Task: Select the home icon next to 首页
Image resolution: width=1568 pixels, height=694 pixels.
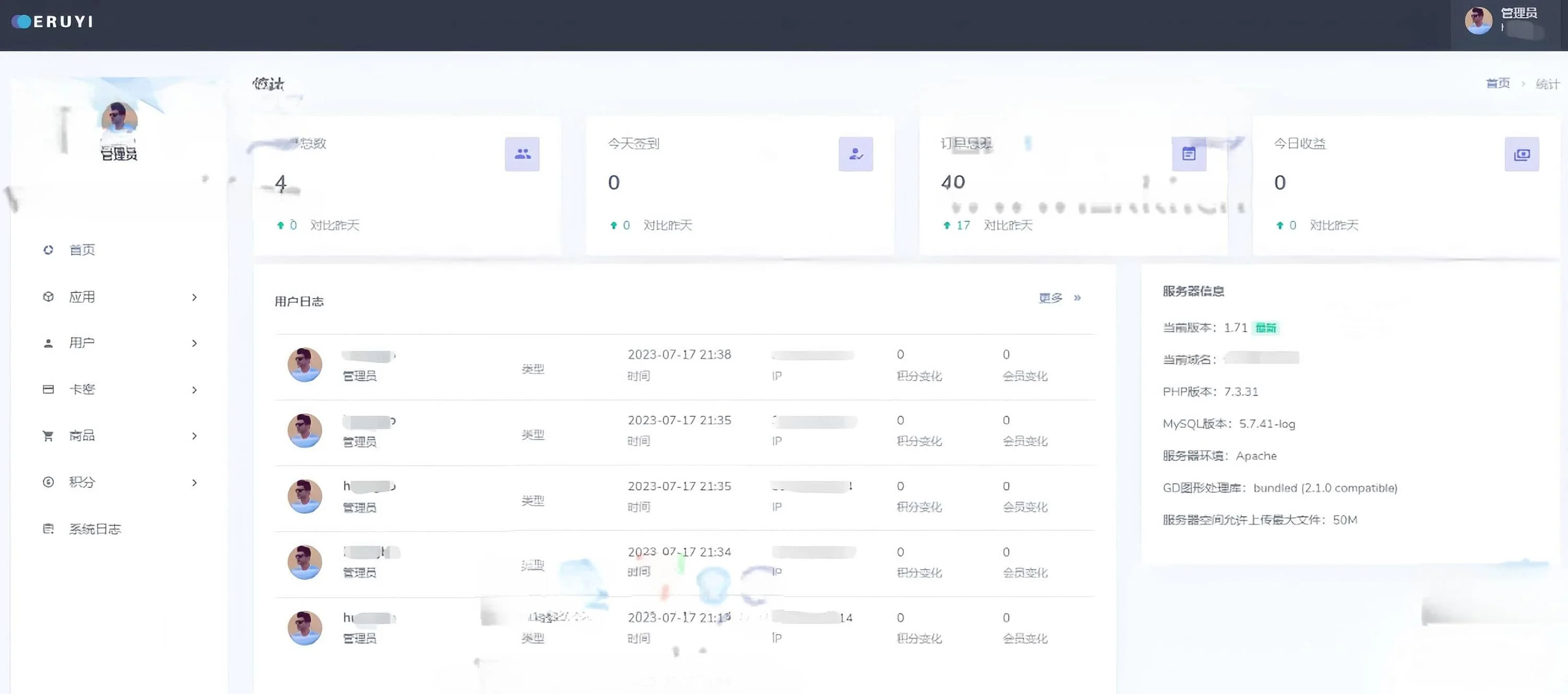Action: pos(48,250)
